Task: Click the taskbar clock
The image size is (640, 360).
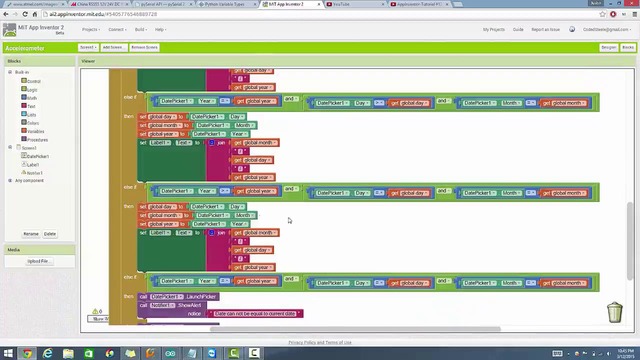Action: point(625,353)
